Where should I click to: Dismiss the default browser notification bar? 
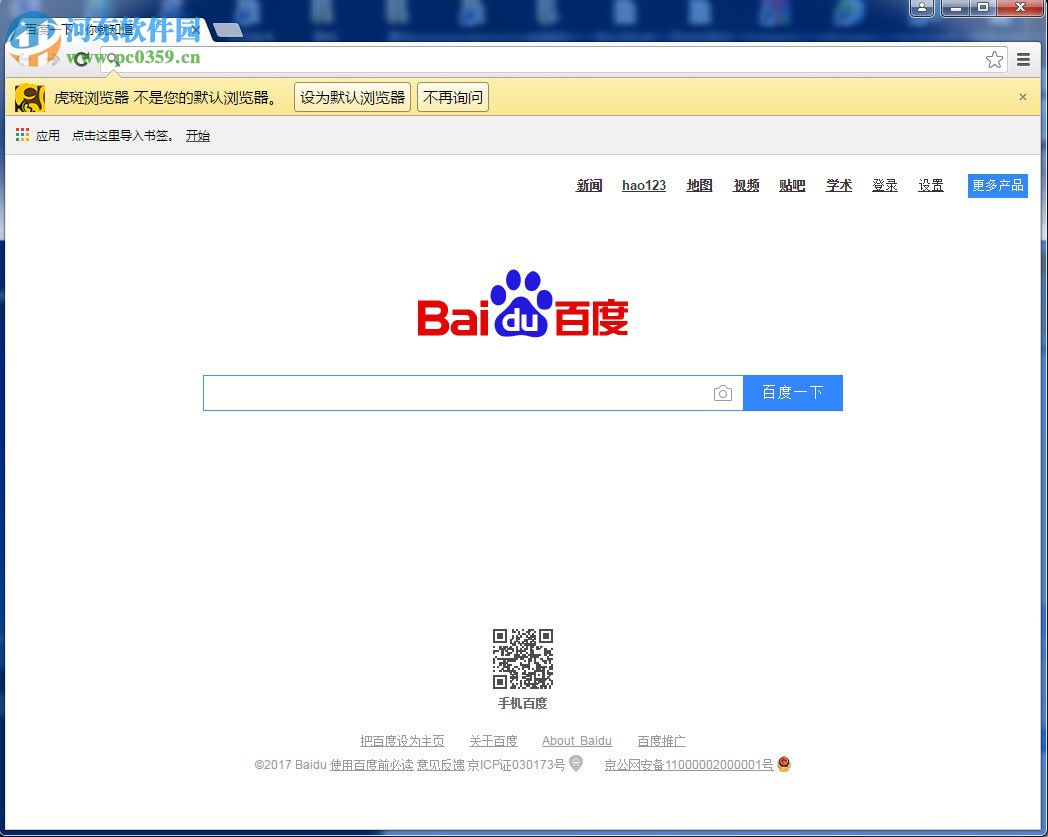pyautogui.click(x=1022, y=97)
